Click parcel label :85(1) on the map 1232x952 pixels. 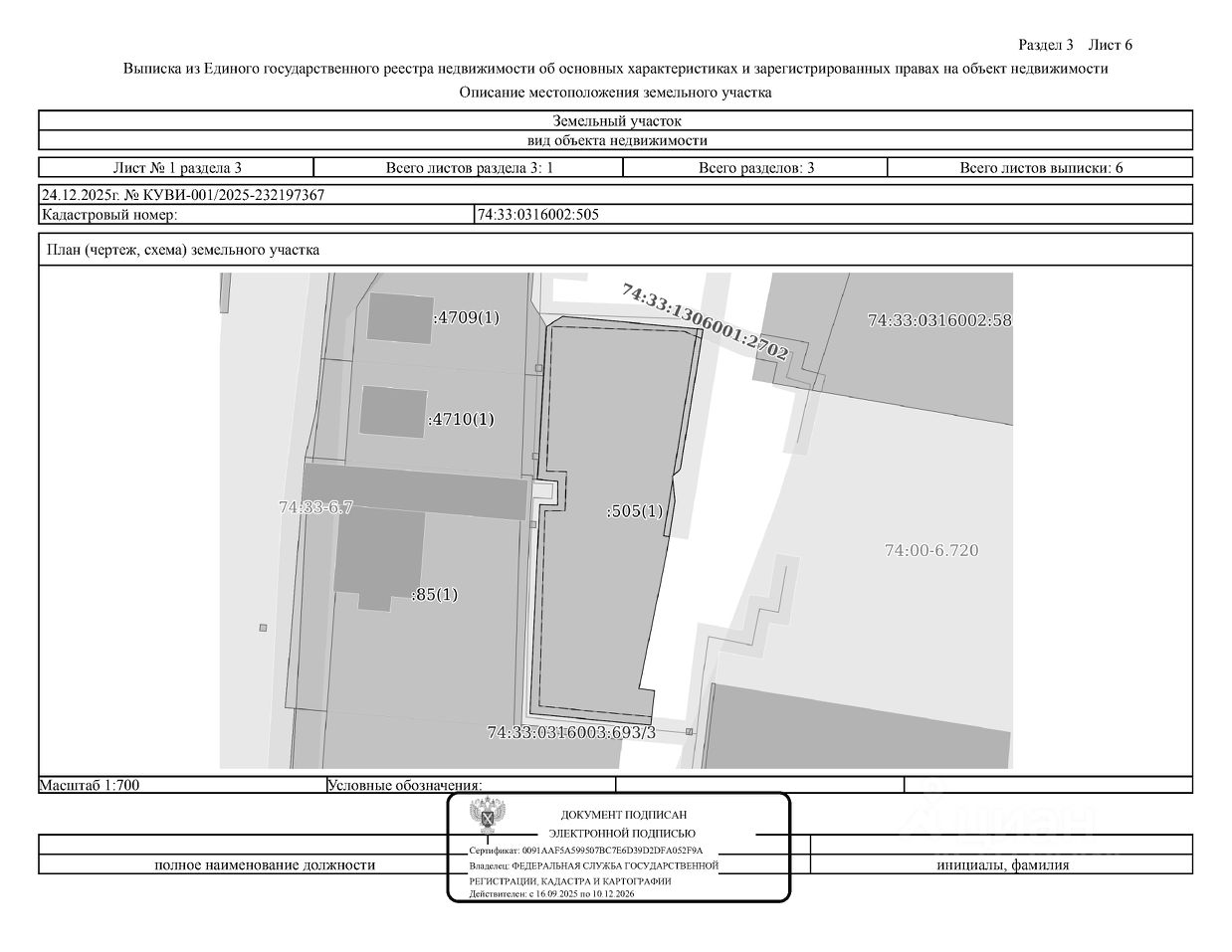coord(435,595)
